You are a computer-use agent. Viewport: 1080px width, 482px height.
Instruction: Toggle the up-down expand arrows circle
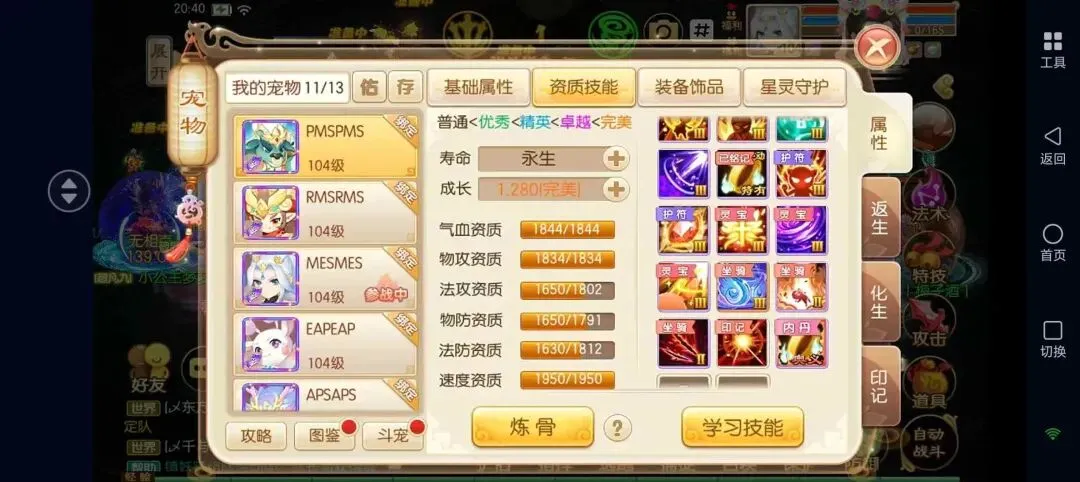69,191
